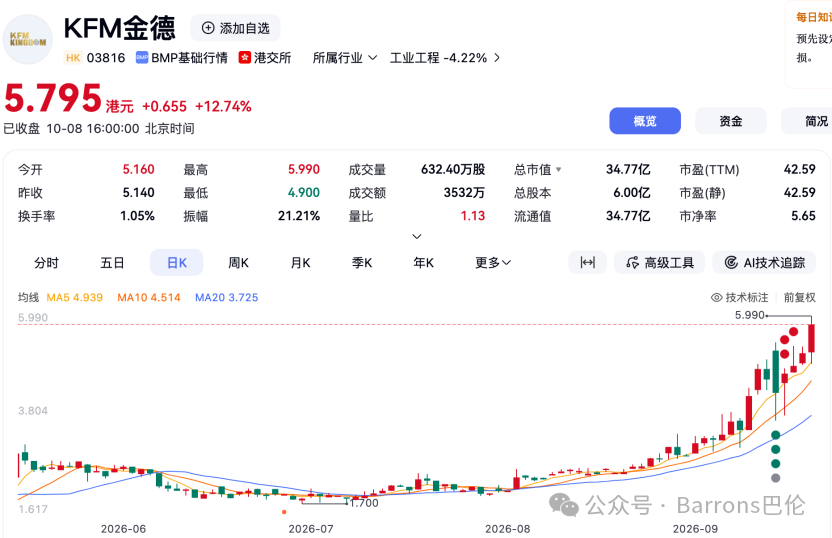Click the 港交所 Hong Kong flag icon
Viewport: 832px width, 538px height.
[x=245, y=57]
